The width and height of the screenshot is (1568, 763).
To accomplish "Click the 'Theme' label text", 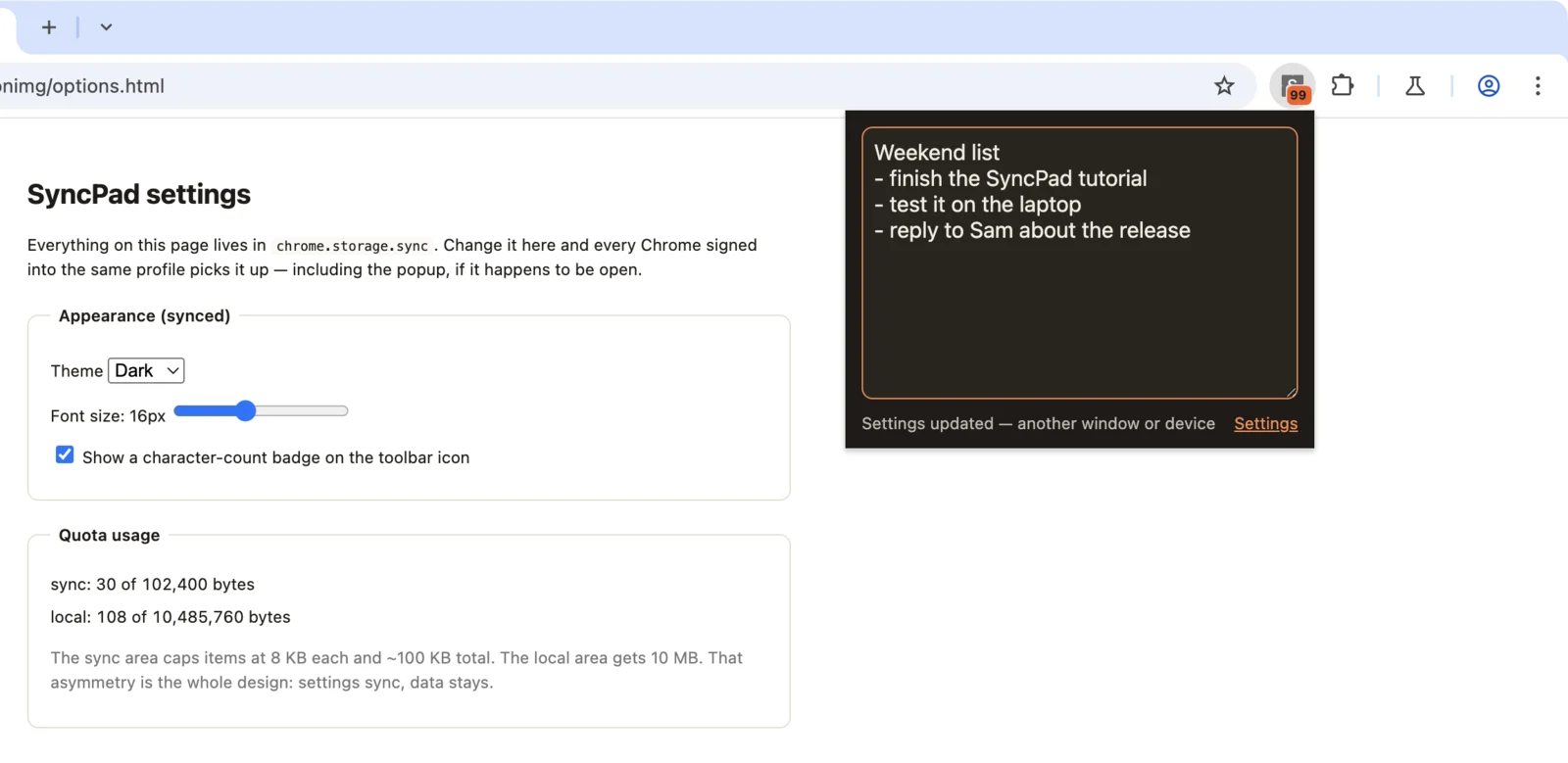I will [x=76, y=371].
